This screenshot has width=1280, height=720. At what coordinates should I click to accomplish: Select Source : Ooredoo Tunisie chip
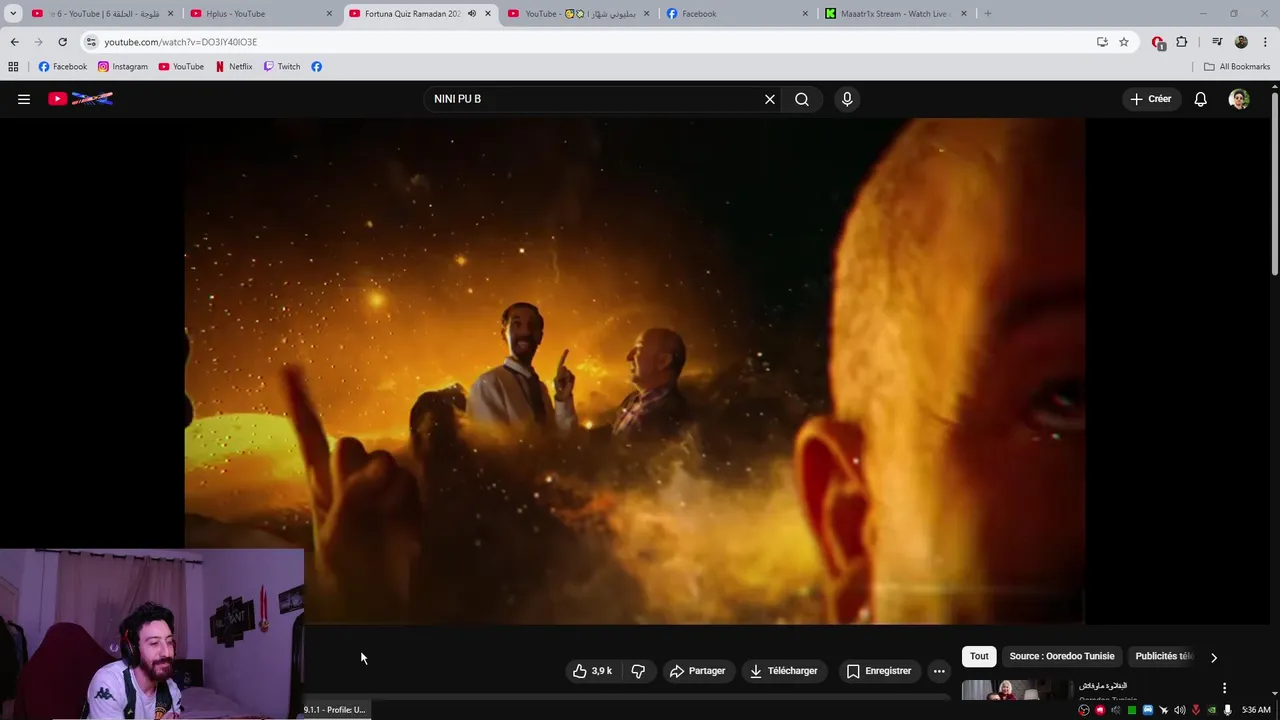coord(1061,656)
